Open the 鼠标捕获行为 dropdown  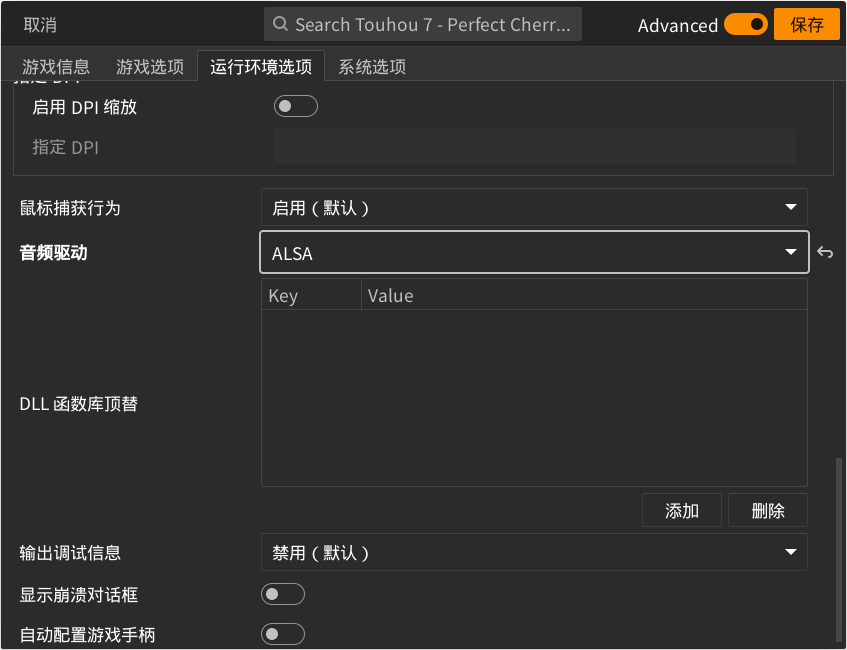(534, 207)
